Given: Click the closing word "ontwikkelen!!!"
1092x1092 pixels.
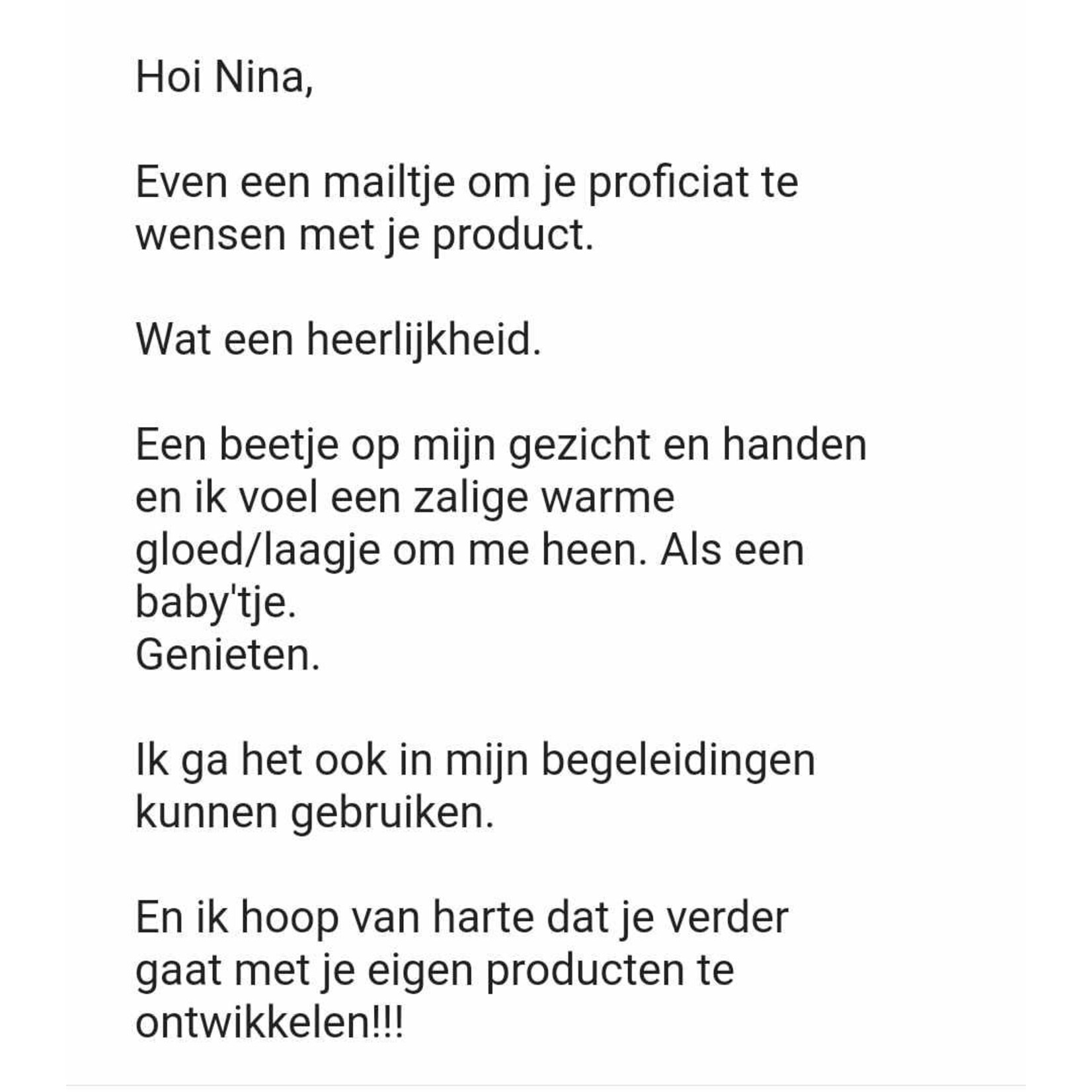Looking at the screenshot, I should coord(269,1023).
